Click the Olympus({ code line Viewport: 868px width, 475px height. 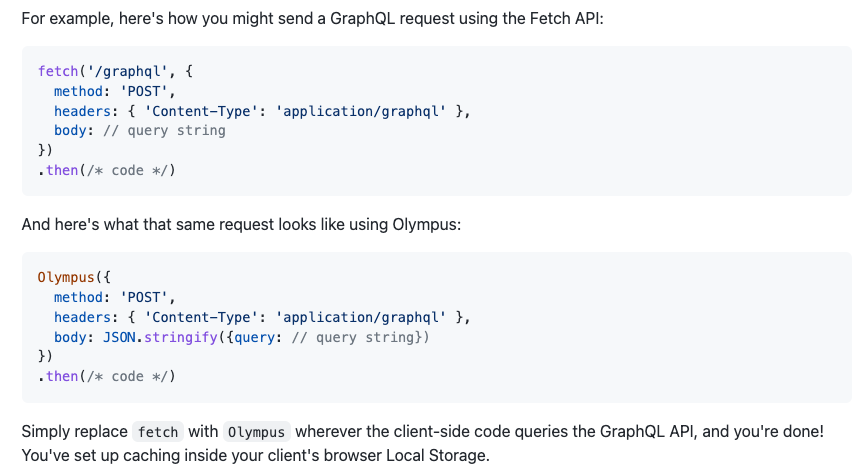(x=74, y=277)
